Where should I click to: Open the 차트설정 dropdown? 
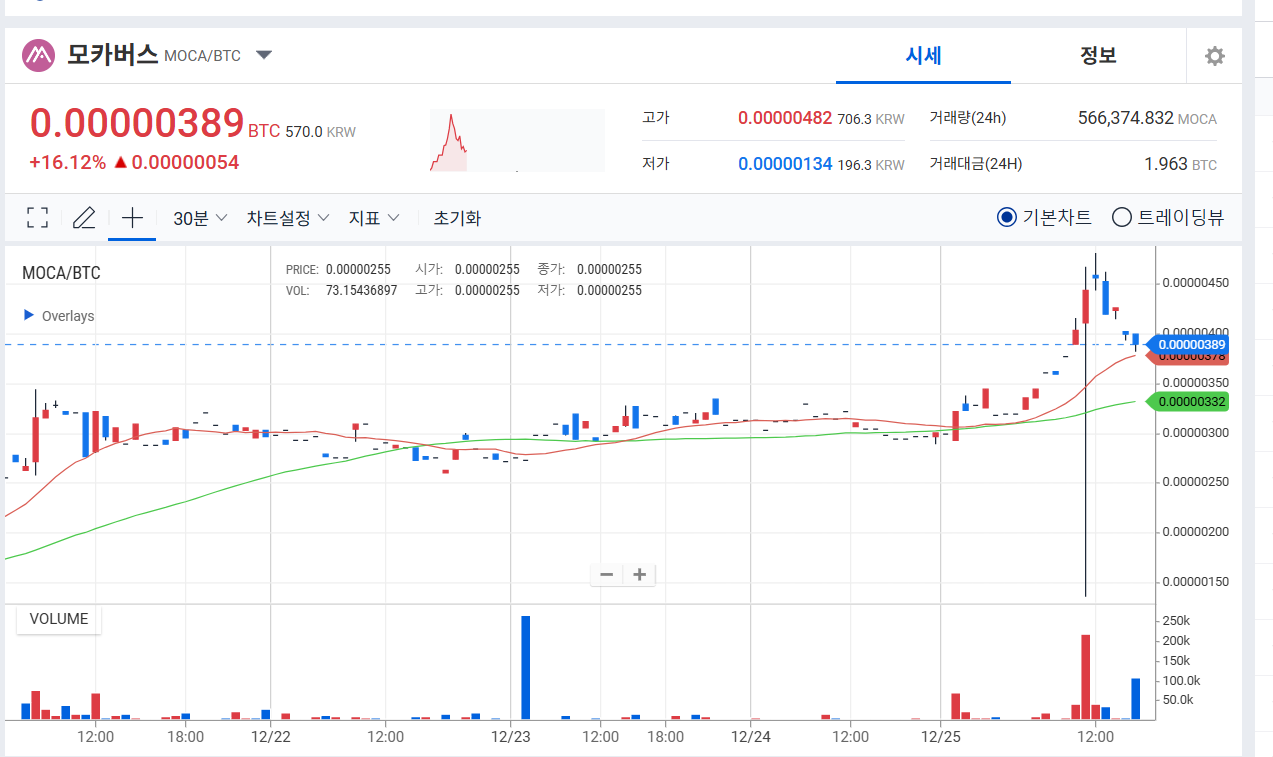[288, 218]
